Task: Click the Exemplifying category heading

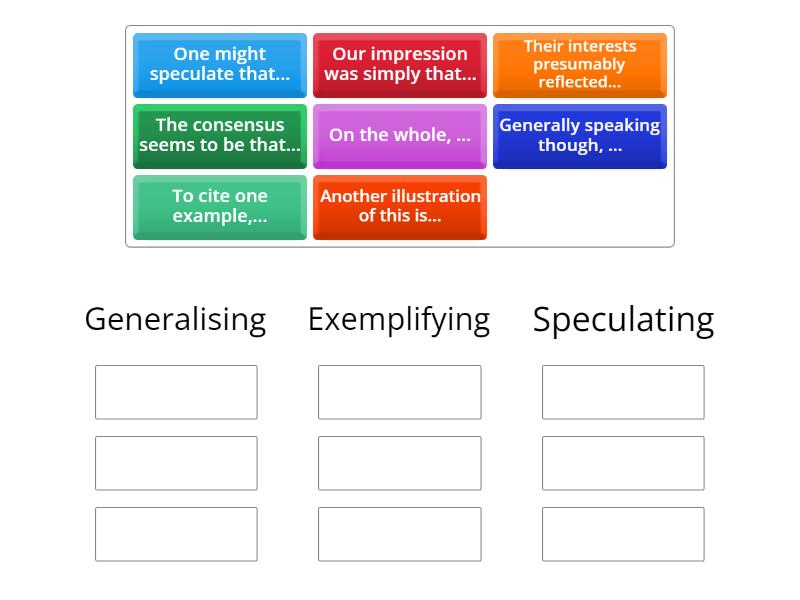Action: tap(400, 318)
